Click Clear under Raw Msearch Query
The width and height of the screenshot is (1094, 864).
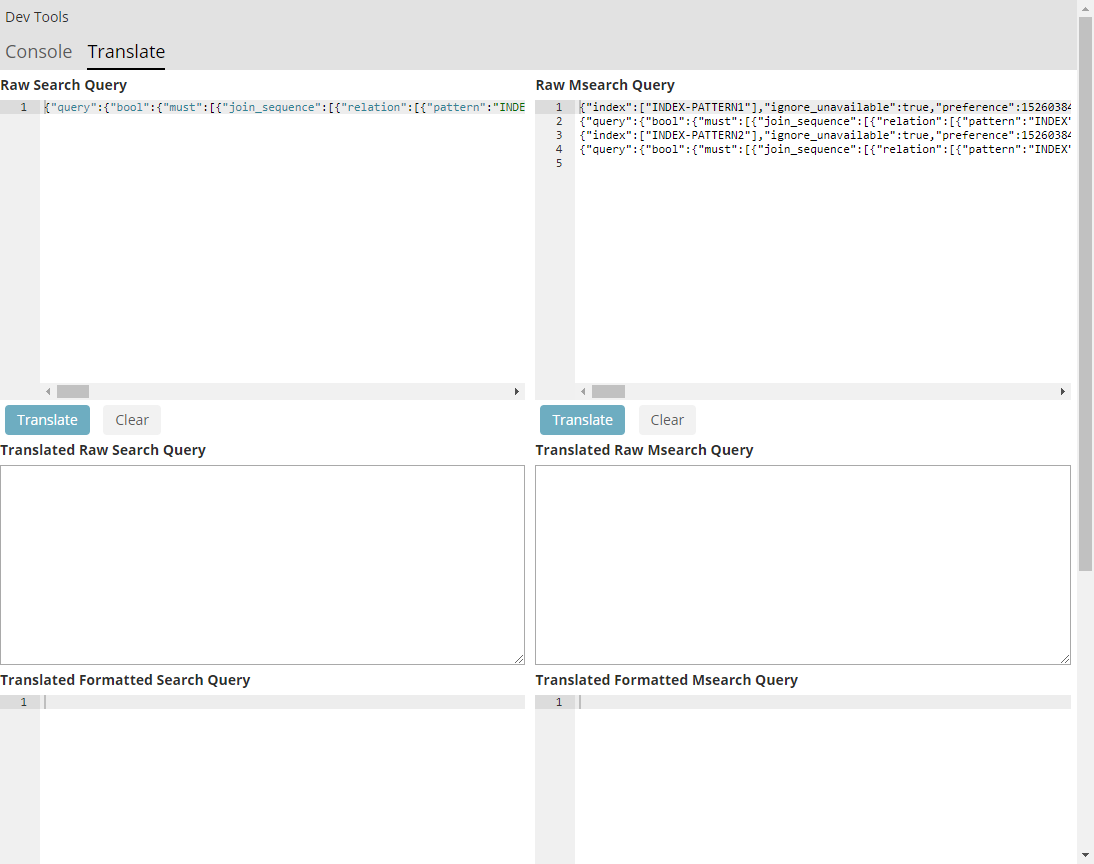pyautogui.click(x=666, y=419)
